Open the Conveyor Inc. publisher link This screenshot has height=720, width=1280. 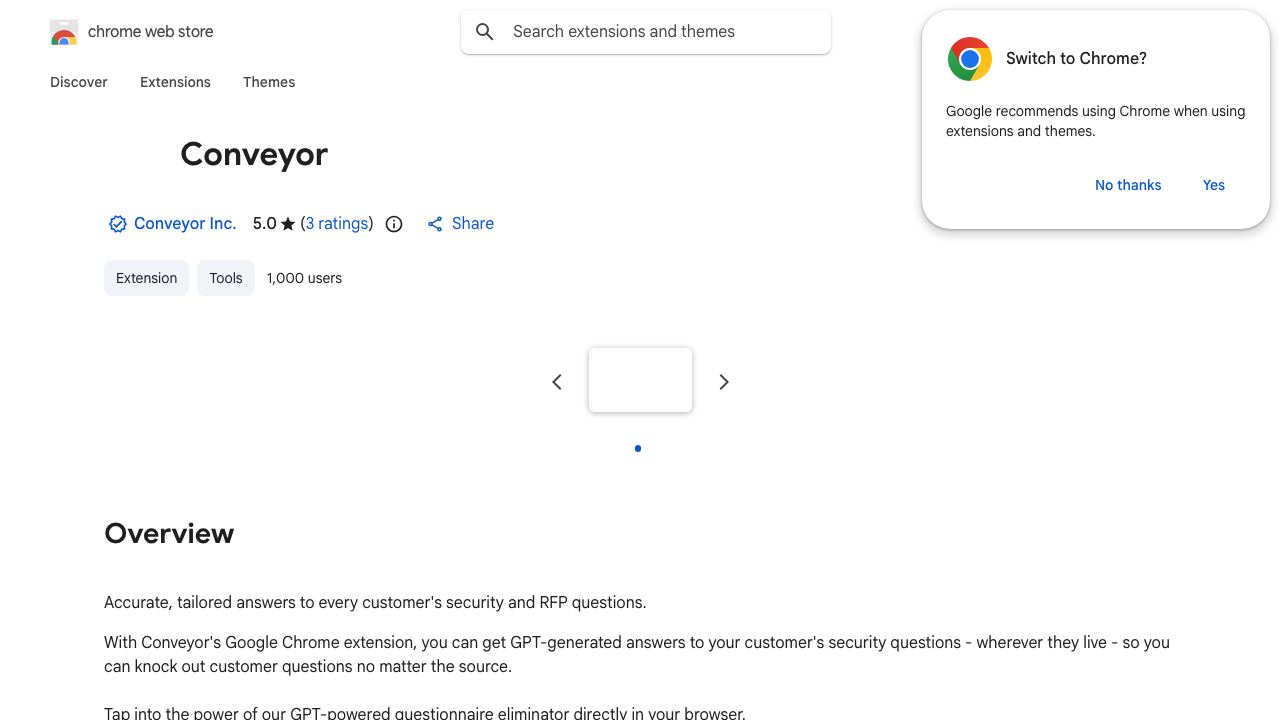coord(185,224)
